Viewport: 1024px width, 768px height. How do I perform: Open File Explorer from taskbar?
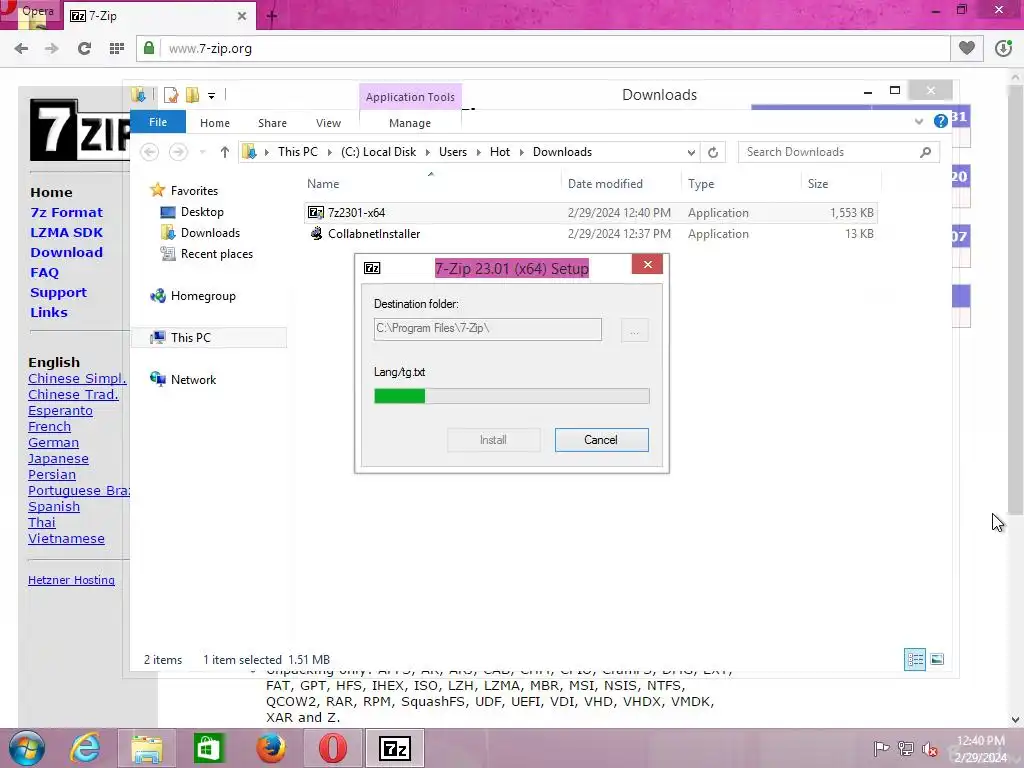(x=147, y=748)
